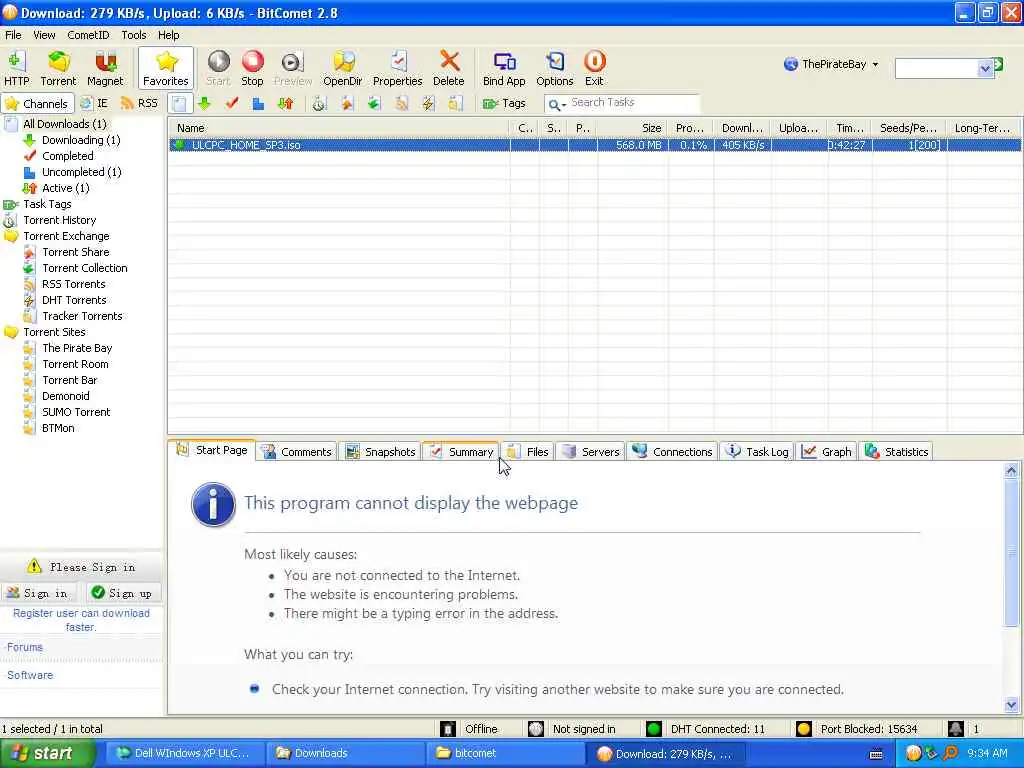Add a Magnet link download

tap(104, 69)
